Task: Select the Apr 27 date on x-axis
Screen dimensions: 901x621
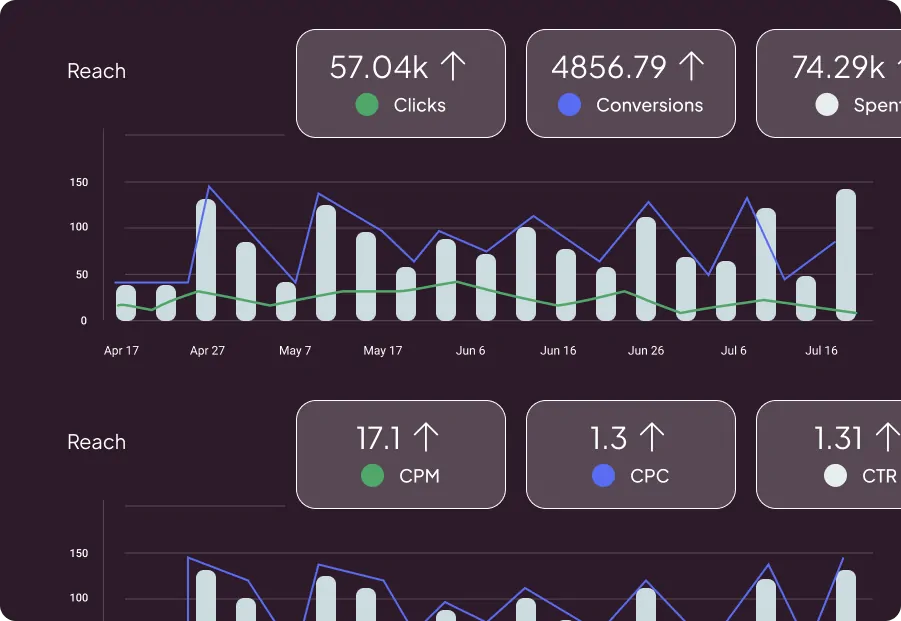Action: [x=207, y=351]
